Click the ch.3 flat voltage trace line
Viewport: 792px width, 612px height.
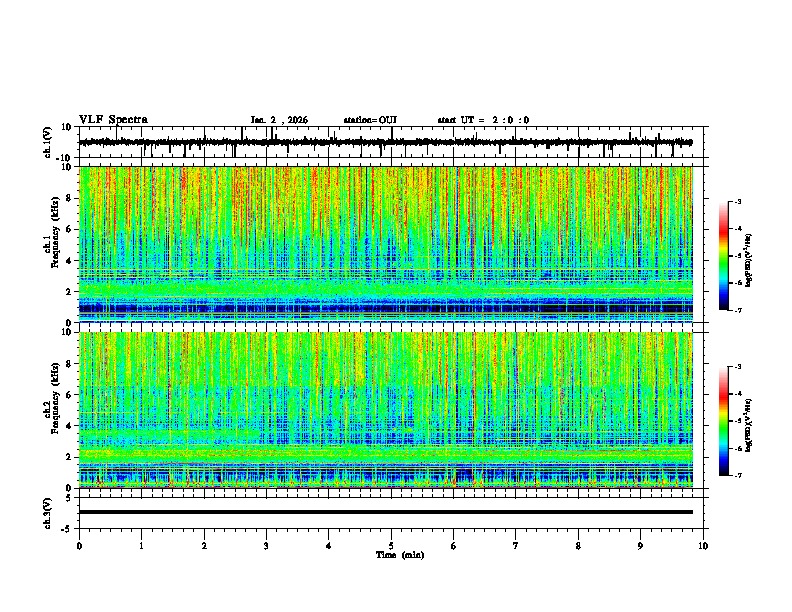coord(386,512)
